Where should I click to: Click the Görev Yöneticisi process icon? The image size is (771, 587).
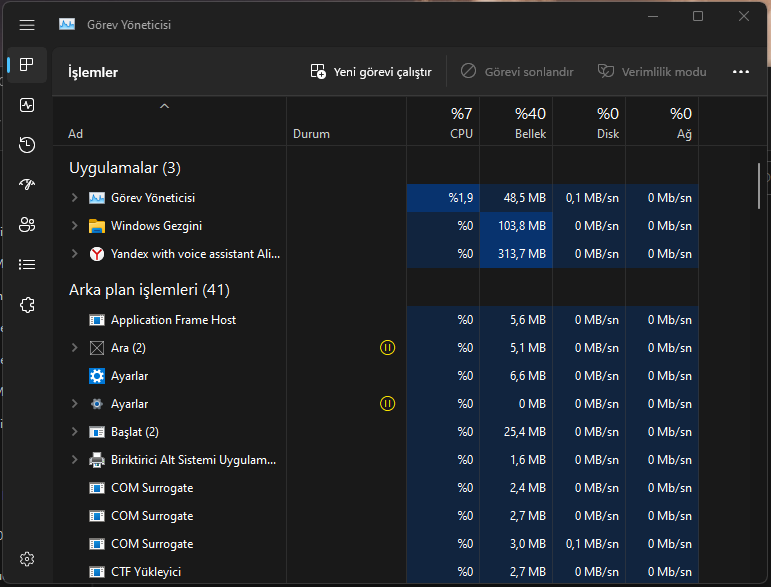pyautogui.click(x=97, y=198)
